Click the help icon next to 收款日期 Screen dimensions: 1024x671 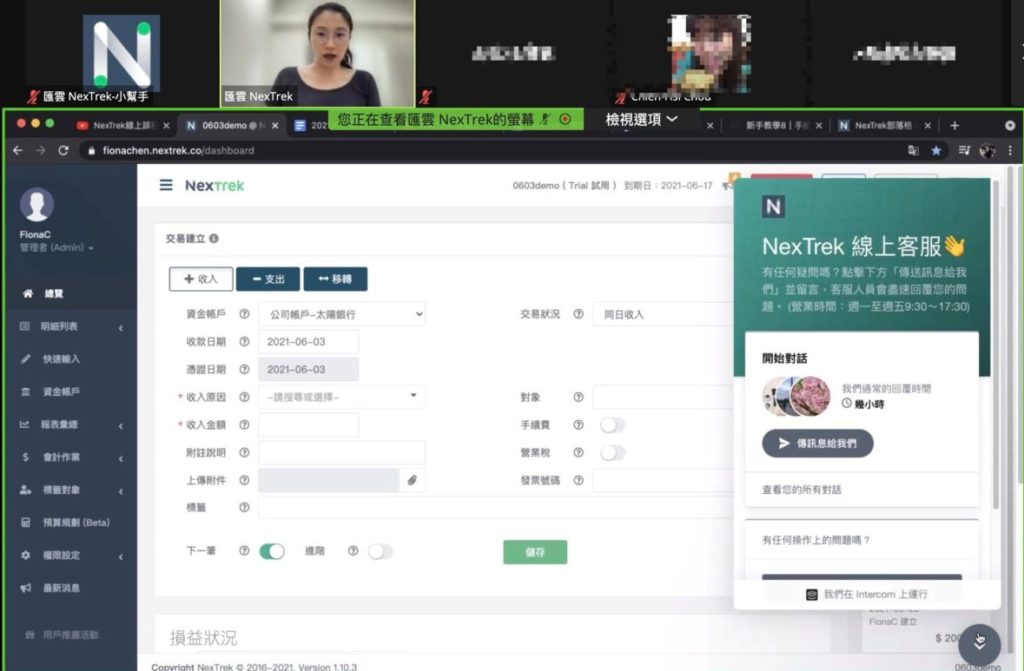(x=244, y=342)
